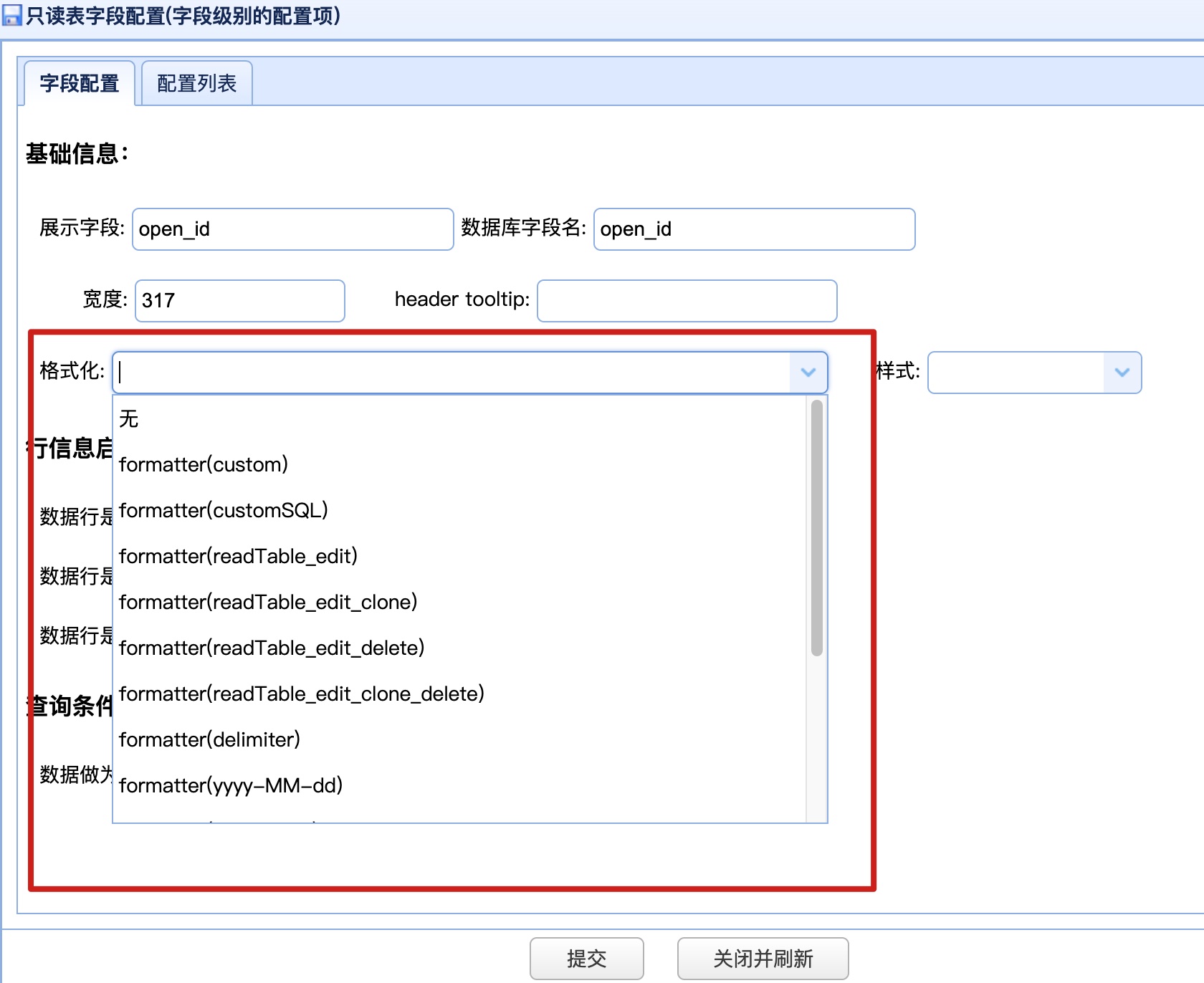Click the 关闭并刷新 button
Viewport: 1204px width, 983px height.
click(763, 959)
